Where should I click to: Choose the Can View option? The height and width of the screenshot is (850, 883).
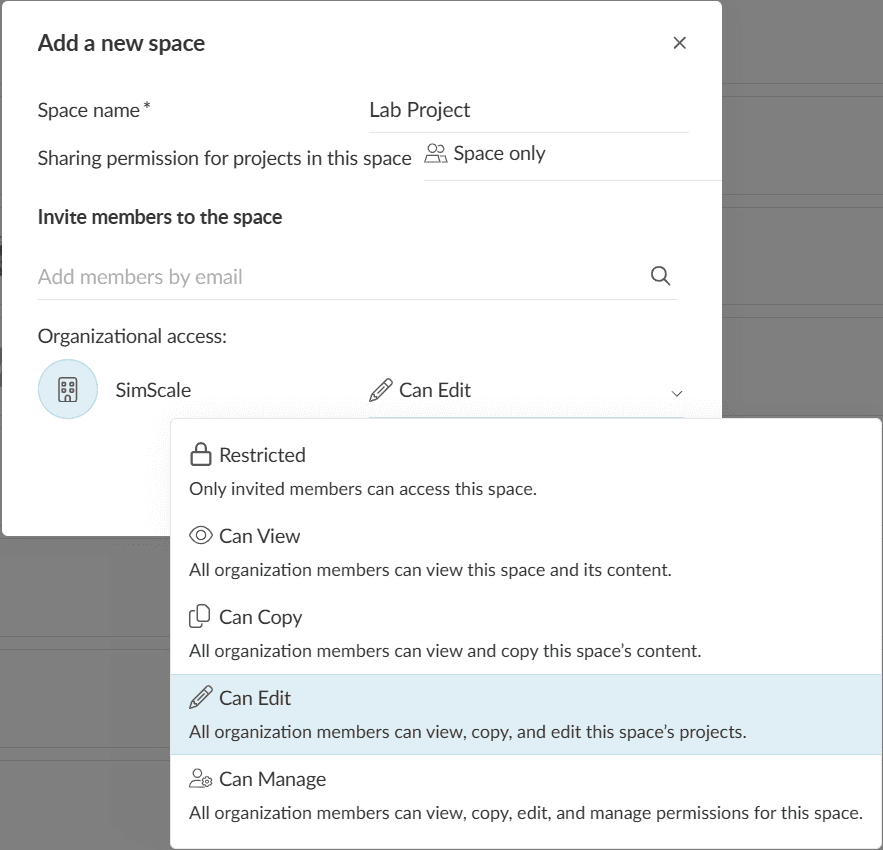pos(260,536)
